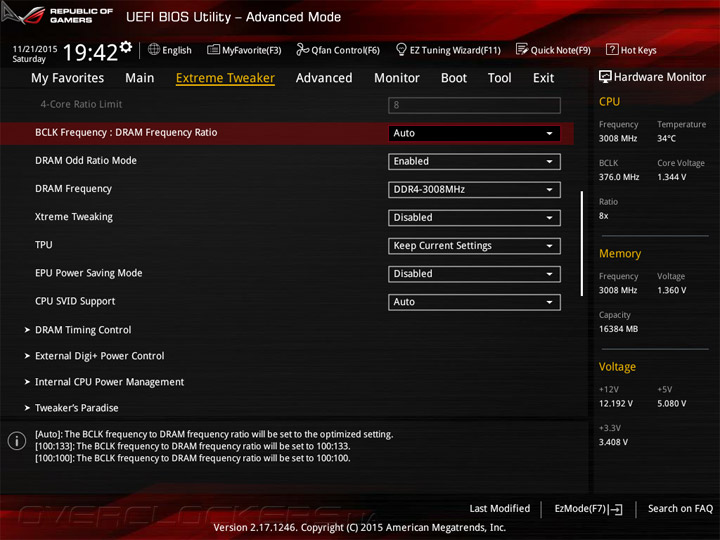Viewport: 720px width, 540px height.
Task: Open the BCLK:DRAM Frequency Ratio dropdown
Action: [x=474, y=133]
